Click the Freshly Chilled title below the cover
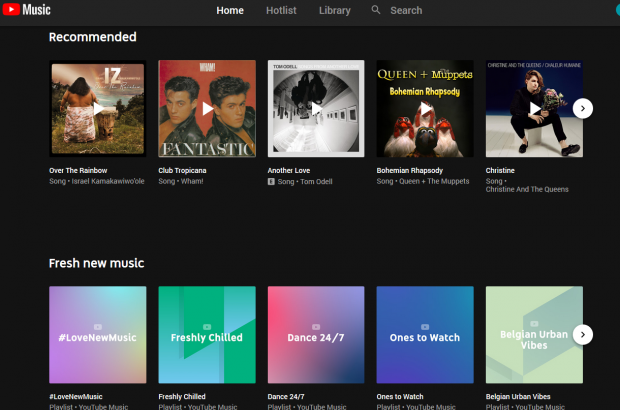The image size is (620, 410). click(182, 397)
